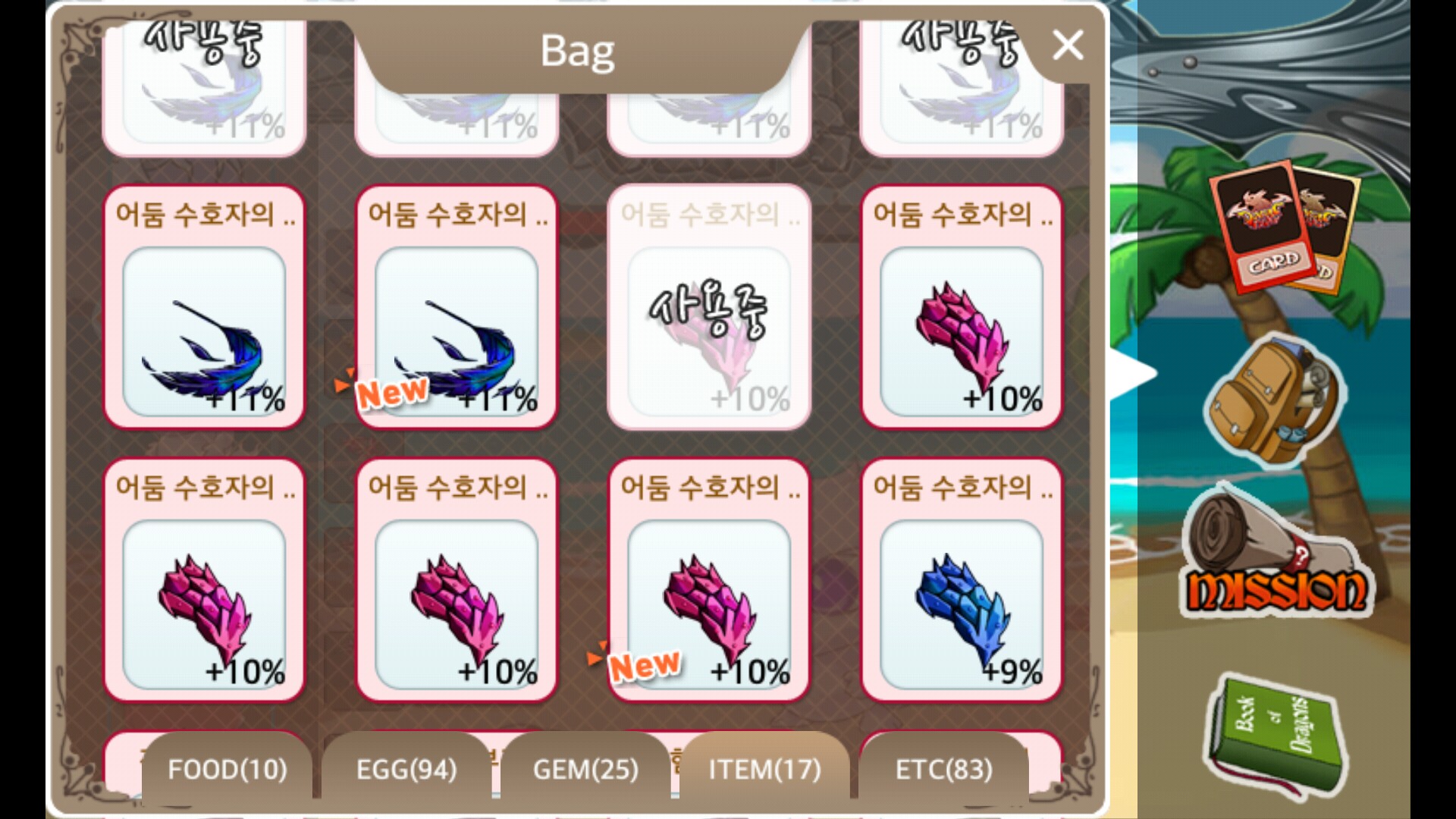
Task: Select the blue scale +9% item
Action: 962,580
